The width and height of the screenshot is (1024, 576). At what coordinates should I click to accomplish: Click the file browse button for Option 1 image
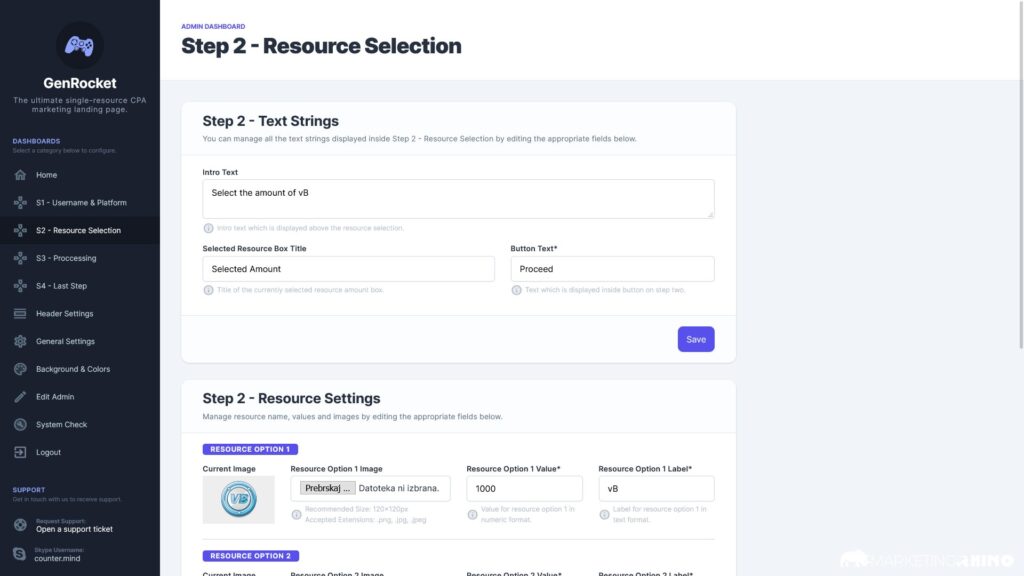pos(329,488)
